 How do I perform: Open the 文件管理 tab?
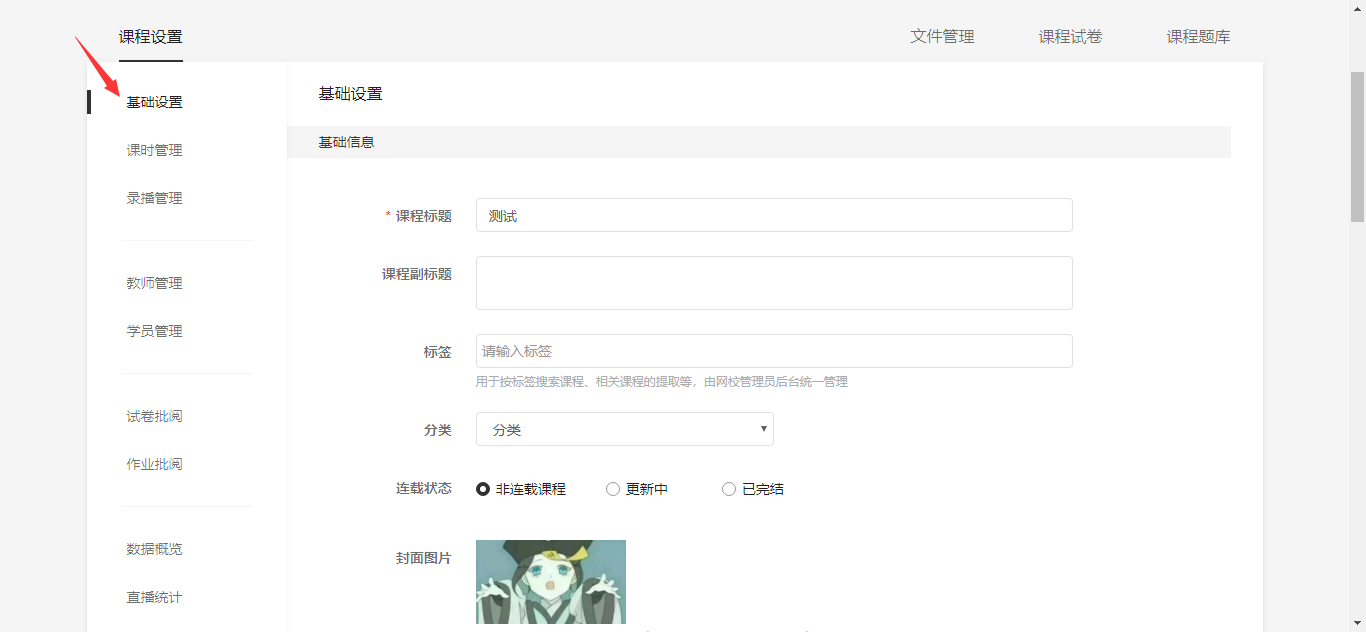point(941,37)
